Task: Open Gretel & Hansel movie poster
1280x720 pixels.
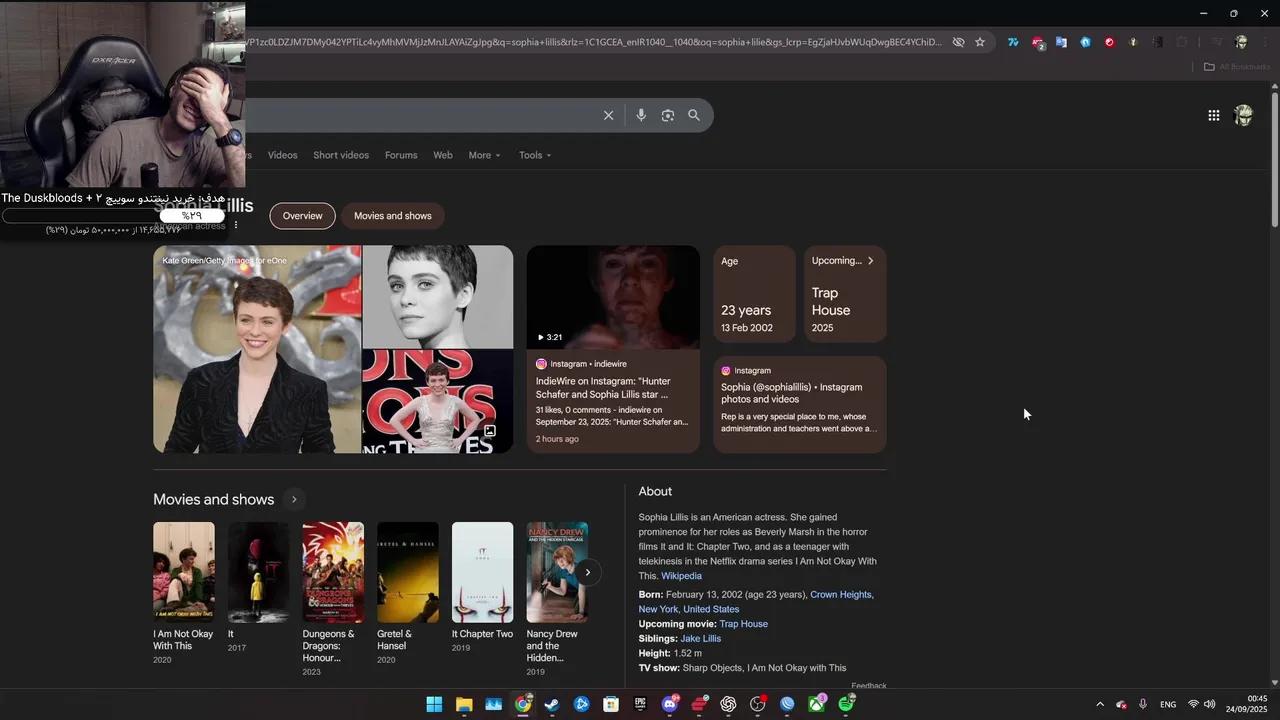Action: (x=407, y=571)
